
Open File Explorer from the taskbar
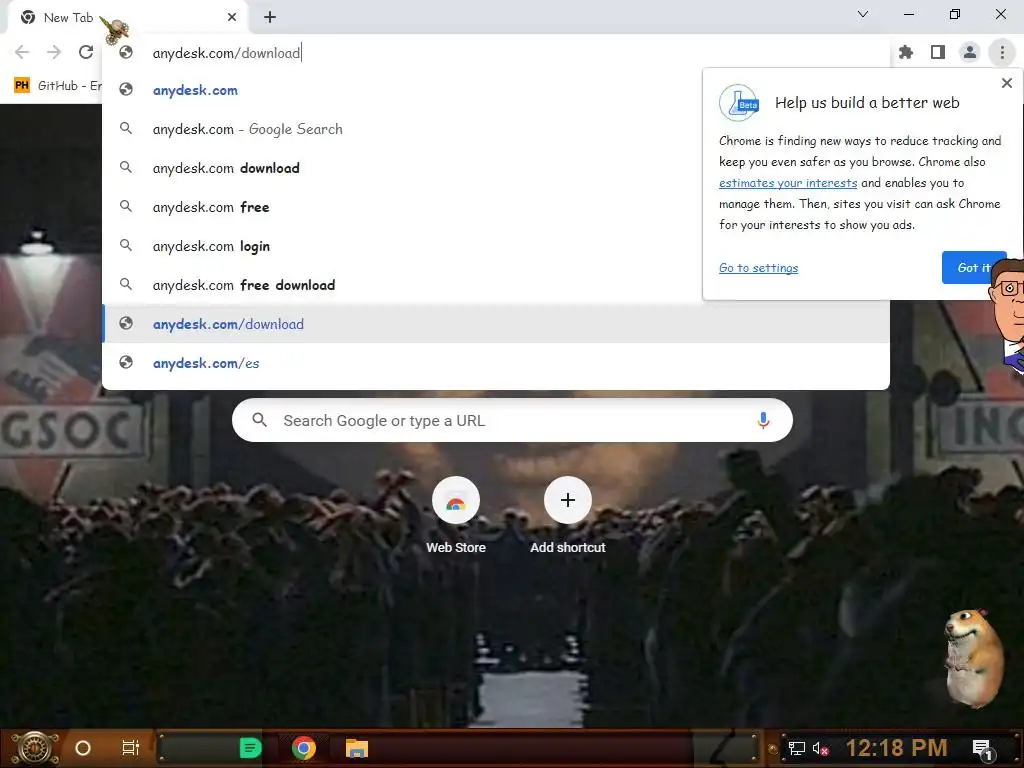tap(357, 748)
